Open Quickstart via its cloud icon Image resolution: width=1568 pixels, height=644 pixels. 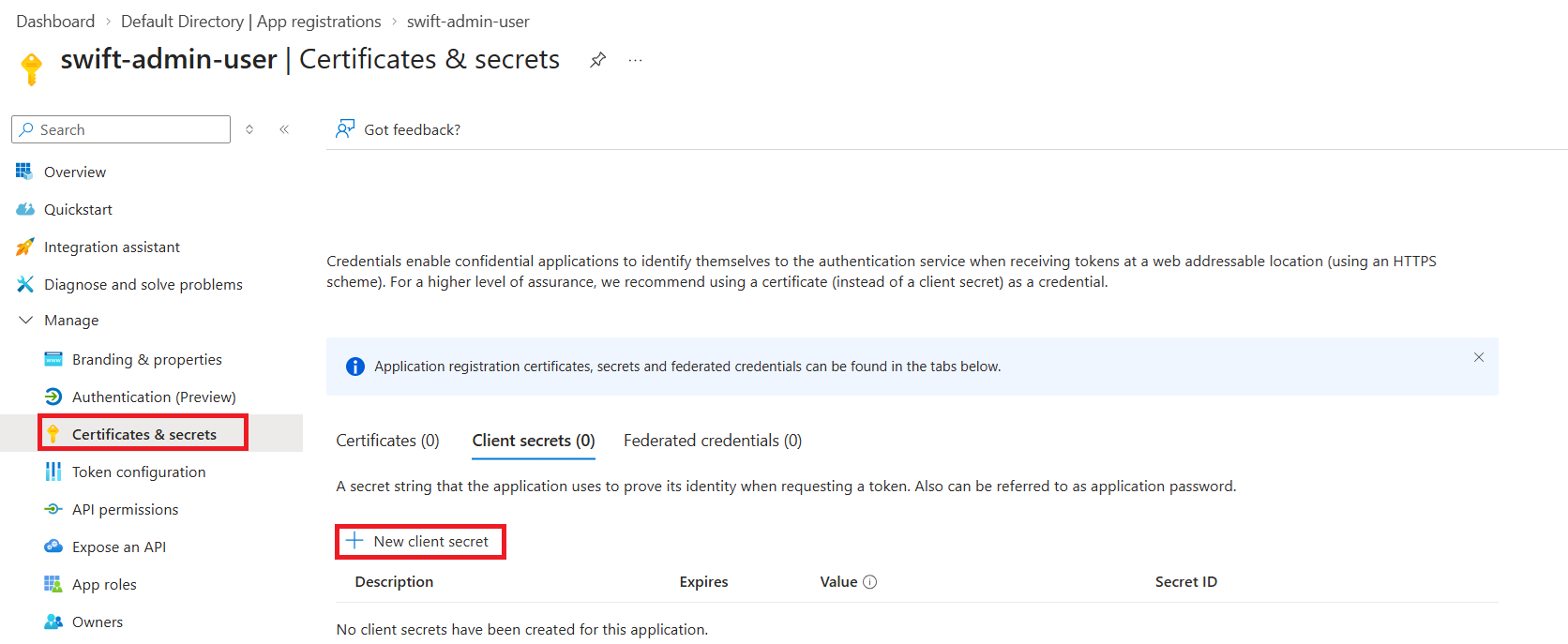pos(25,209)
